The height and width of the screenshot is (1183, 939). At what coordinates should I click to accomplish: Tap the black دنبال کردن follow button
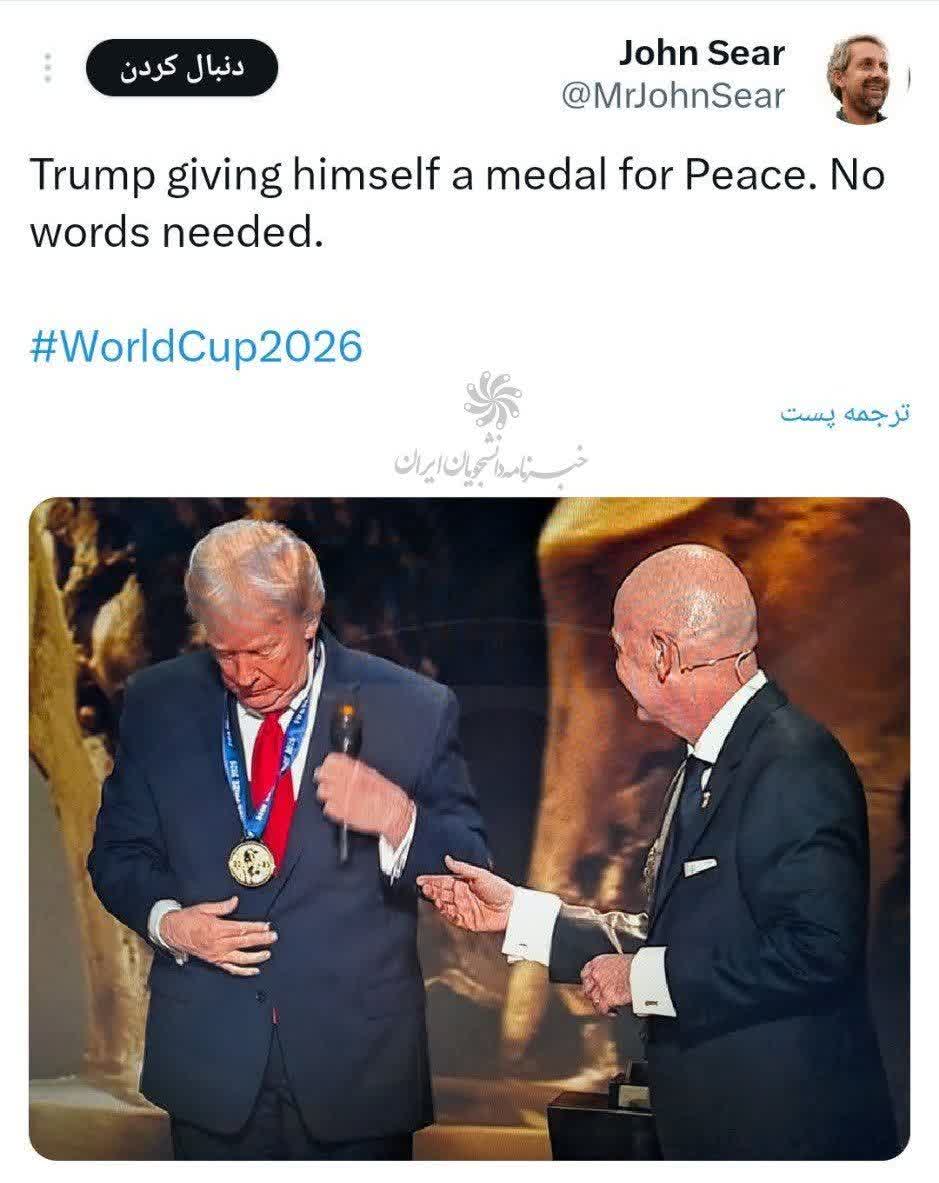pos(182,67)
